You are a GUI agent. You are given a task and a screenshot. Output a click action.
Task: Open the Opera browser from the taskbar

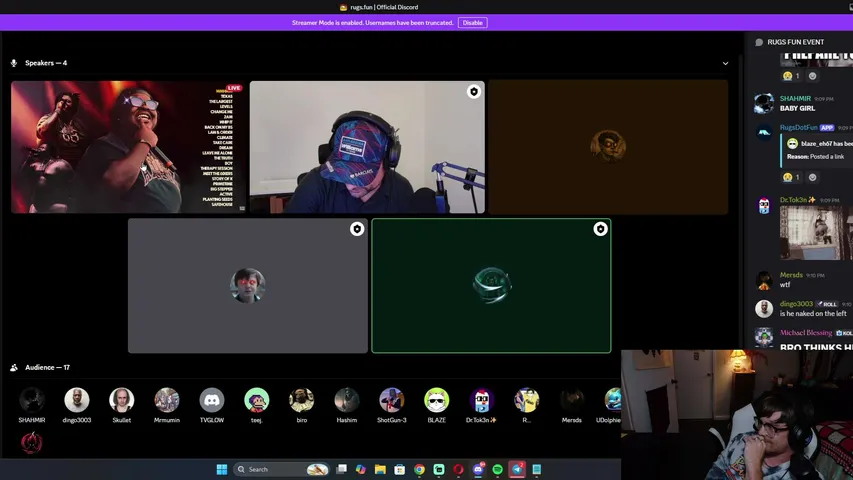(x=459, y=469)
